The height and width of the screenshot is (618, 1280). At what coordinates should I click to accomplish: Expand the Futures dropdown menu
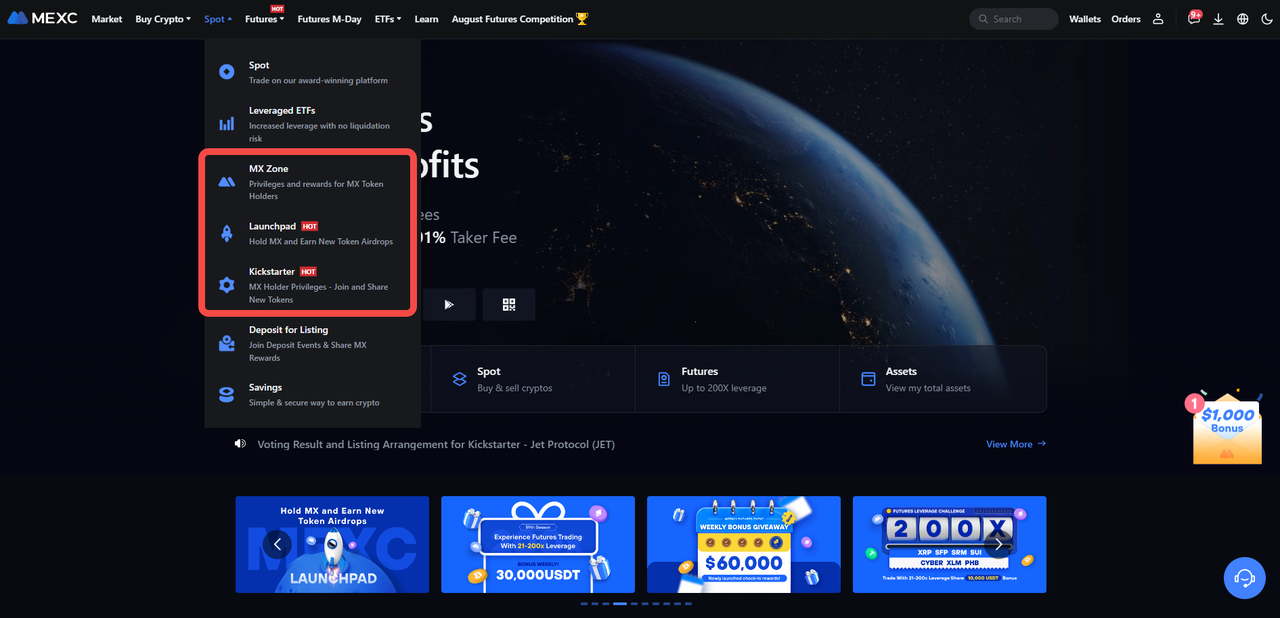[x=264, y=19]
